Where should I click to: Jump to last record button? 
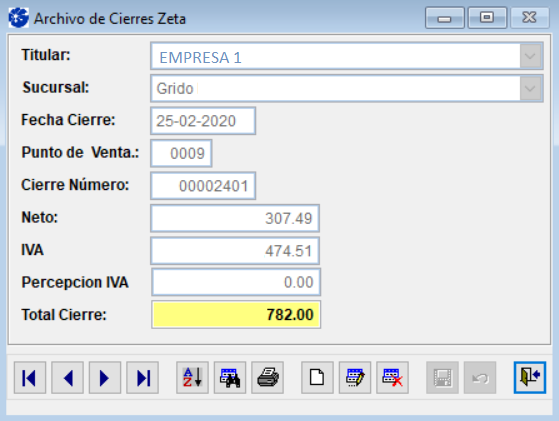(143, 378)
